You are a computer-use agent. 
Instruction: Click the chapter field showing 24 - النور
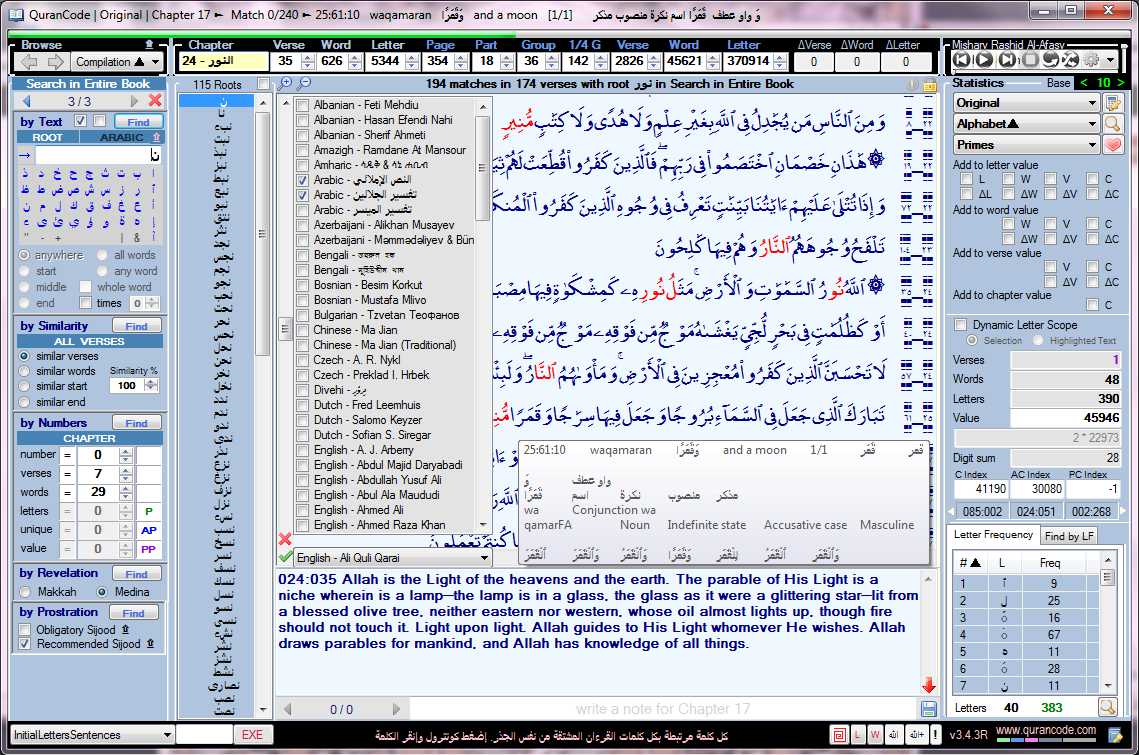(x=224, y=61)
